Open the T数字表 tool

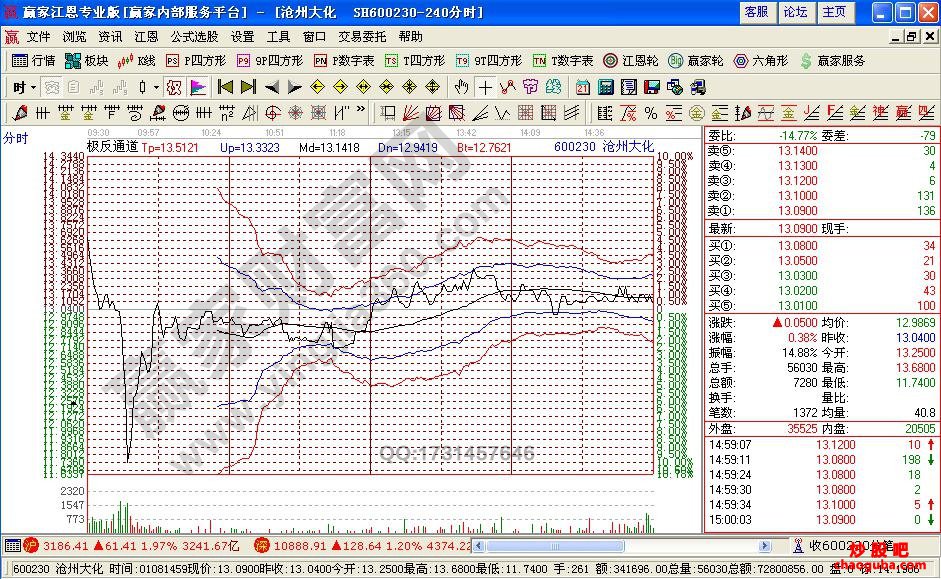(564, 61)
